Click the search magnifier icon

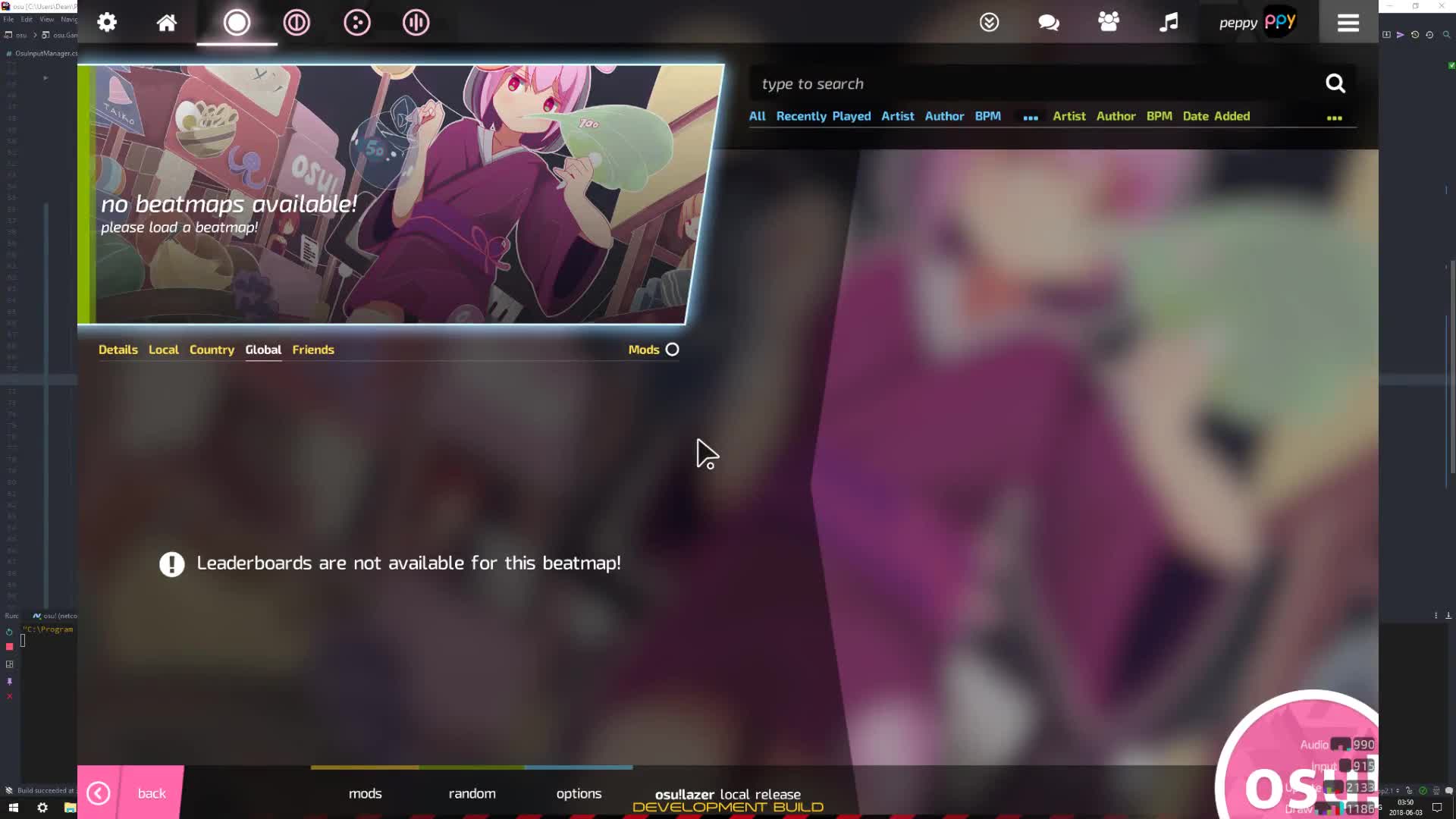1335,83
